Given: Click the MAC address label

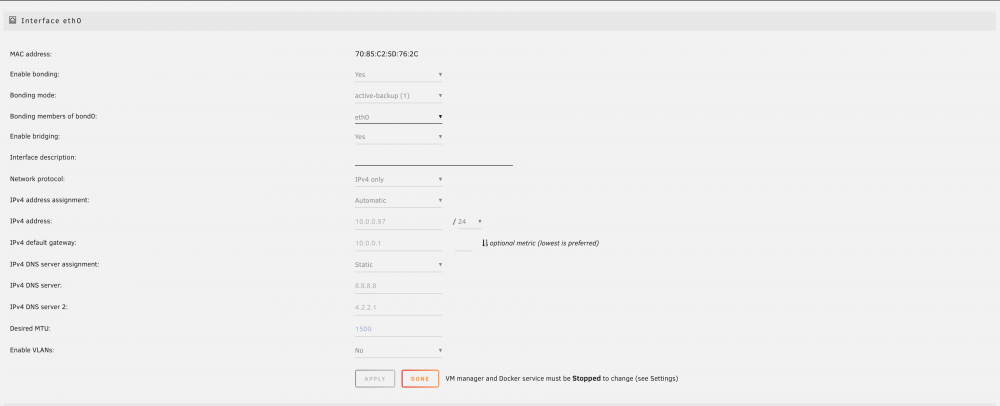Looking at the screenshot, I should [31, 54].
